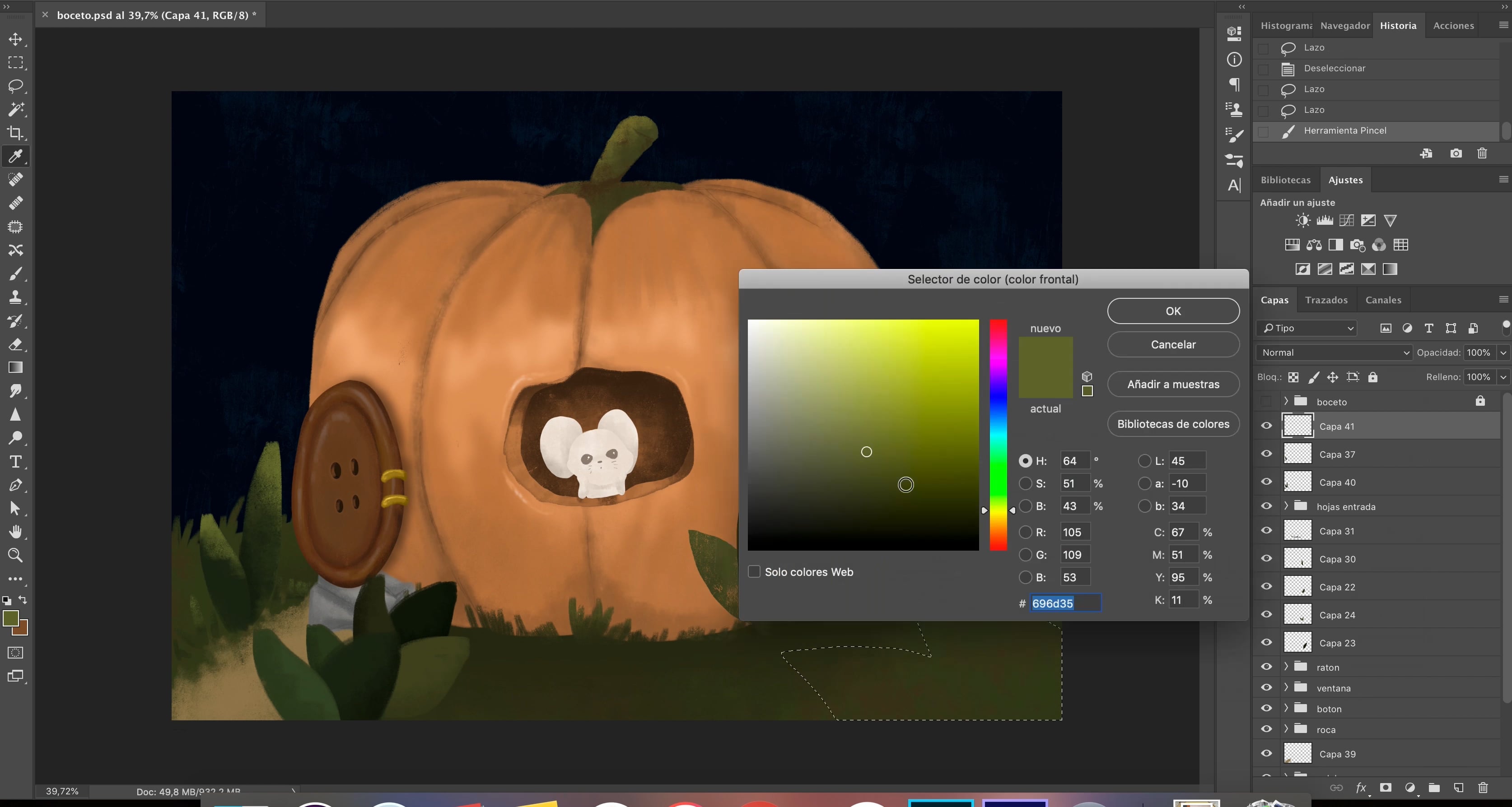Image resolution: width=1512 pixels, height=807 pixels.
Task: Swap foreground and background colors icon
Action: [23, 600]
